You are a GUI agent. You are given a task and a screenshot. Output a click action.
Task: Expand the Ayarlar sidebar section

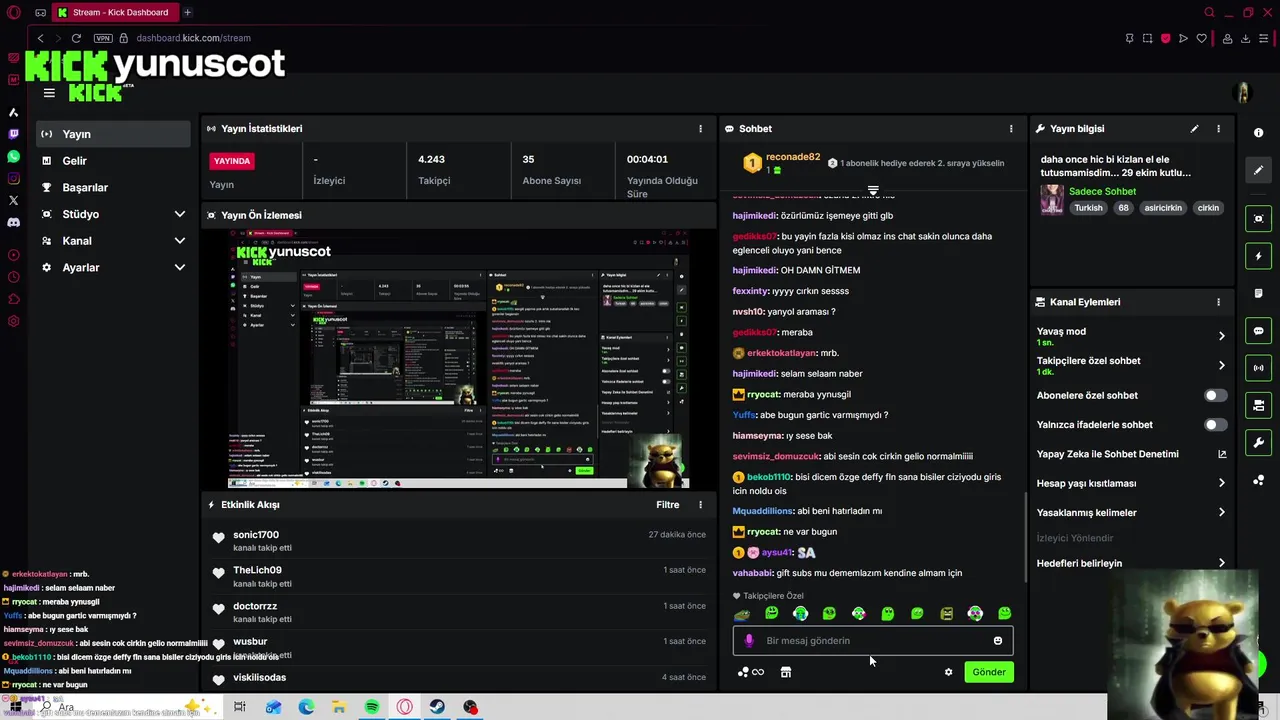(180, 268)
